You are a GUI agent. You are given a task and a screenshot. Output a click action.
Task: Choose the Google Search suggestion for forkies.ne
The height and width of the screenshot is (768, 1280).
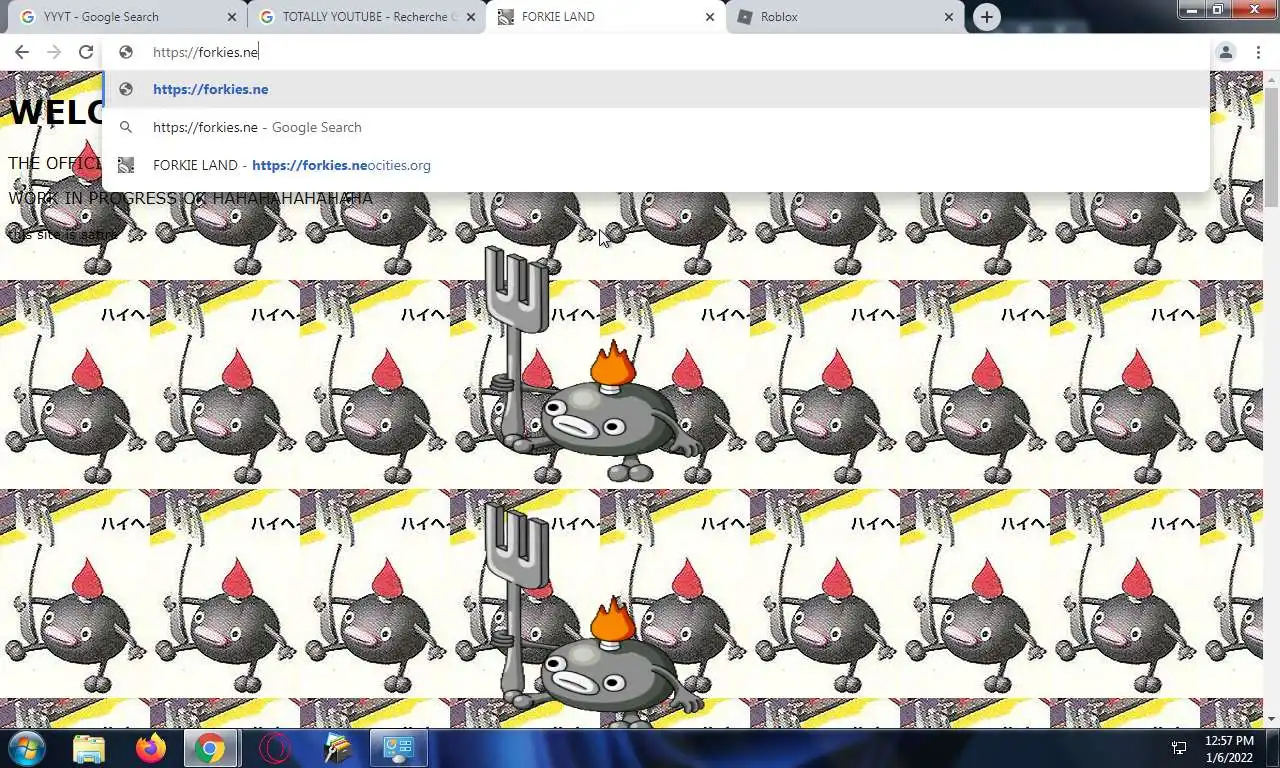point(656,127)
